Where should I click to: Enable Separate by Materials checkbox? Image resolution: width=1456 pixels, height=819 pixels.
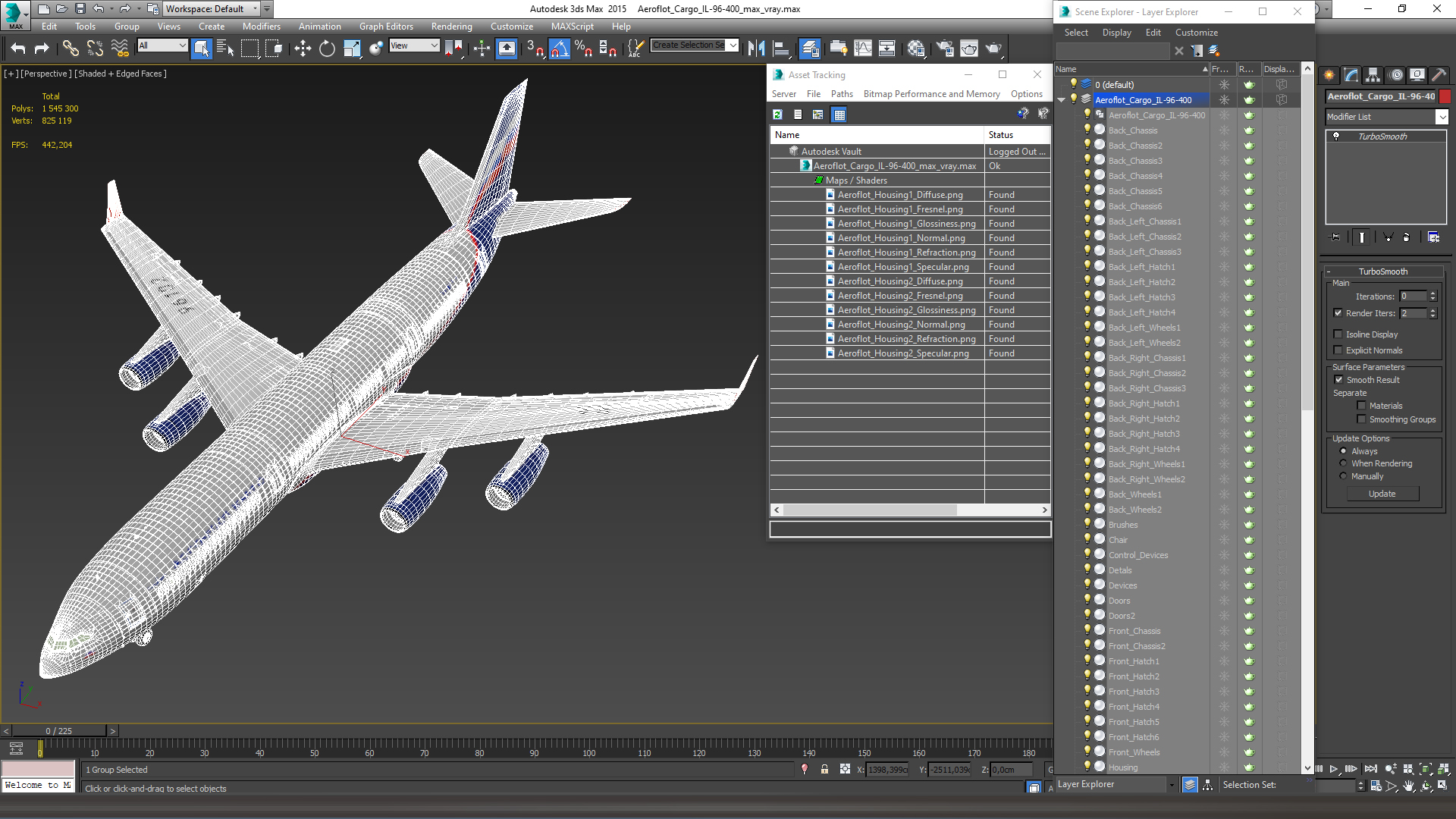[x=1361, y=406]
